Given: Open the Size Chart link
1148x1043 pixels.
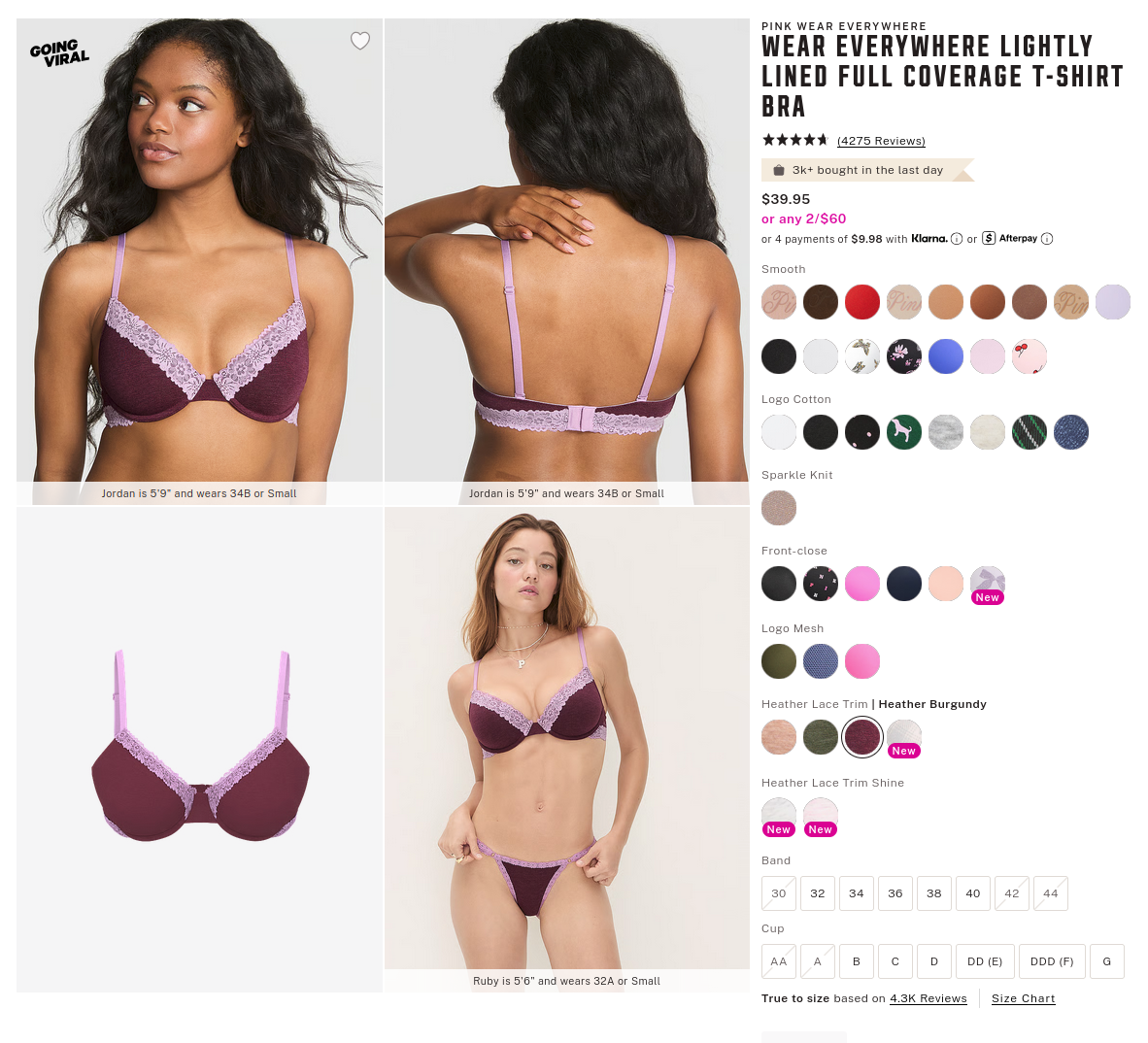Looking at the screenshot, I should click(x=1023, y=998).
